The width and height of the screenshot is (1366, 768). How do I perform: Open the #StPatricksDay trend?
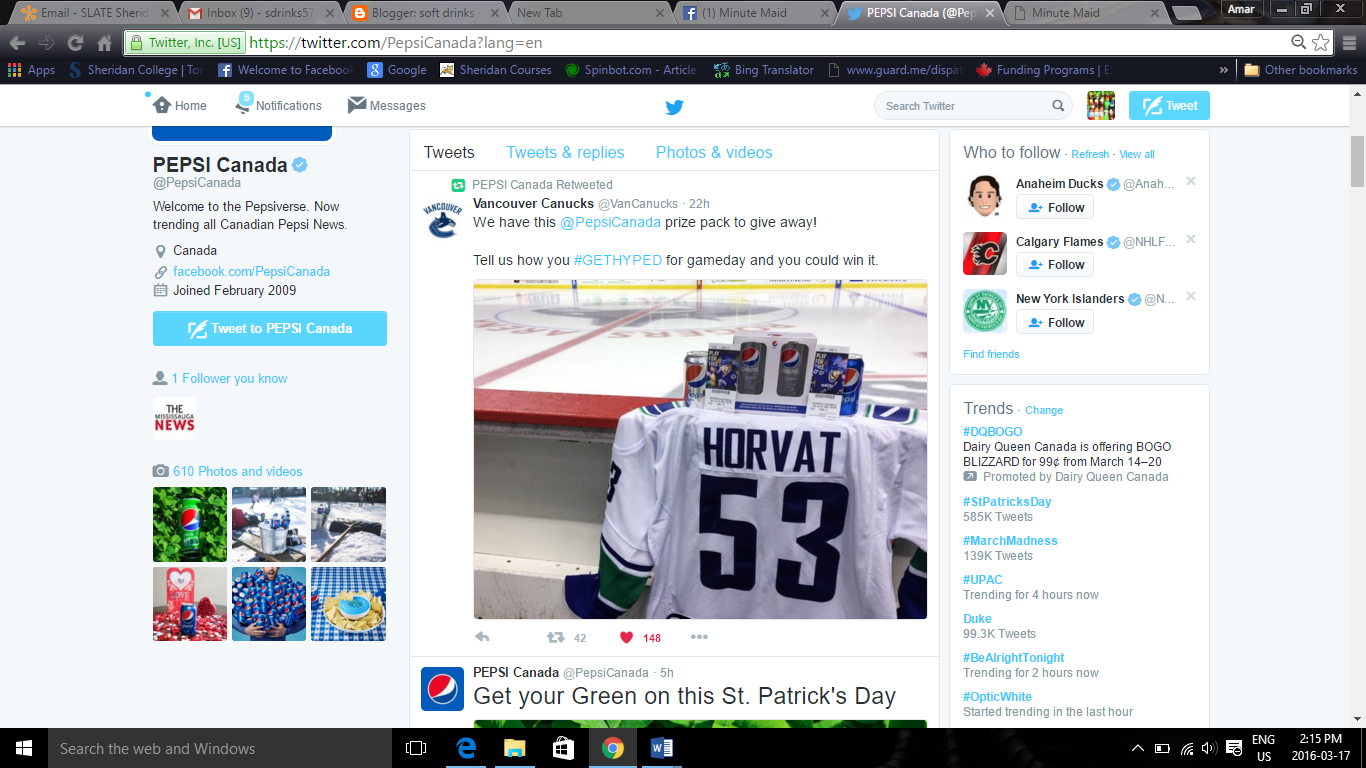[x=1007, y=502]
